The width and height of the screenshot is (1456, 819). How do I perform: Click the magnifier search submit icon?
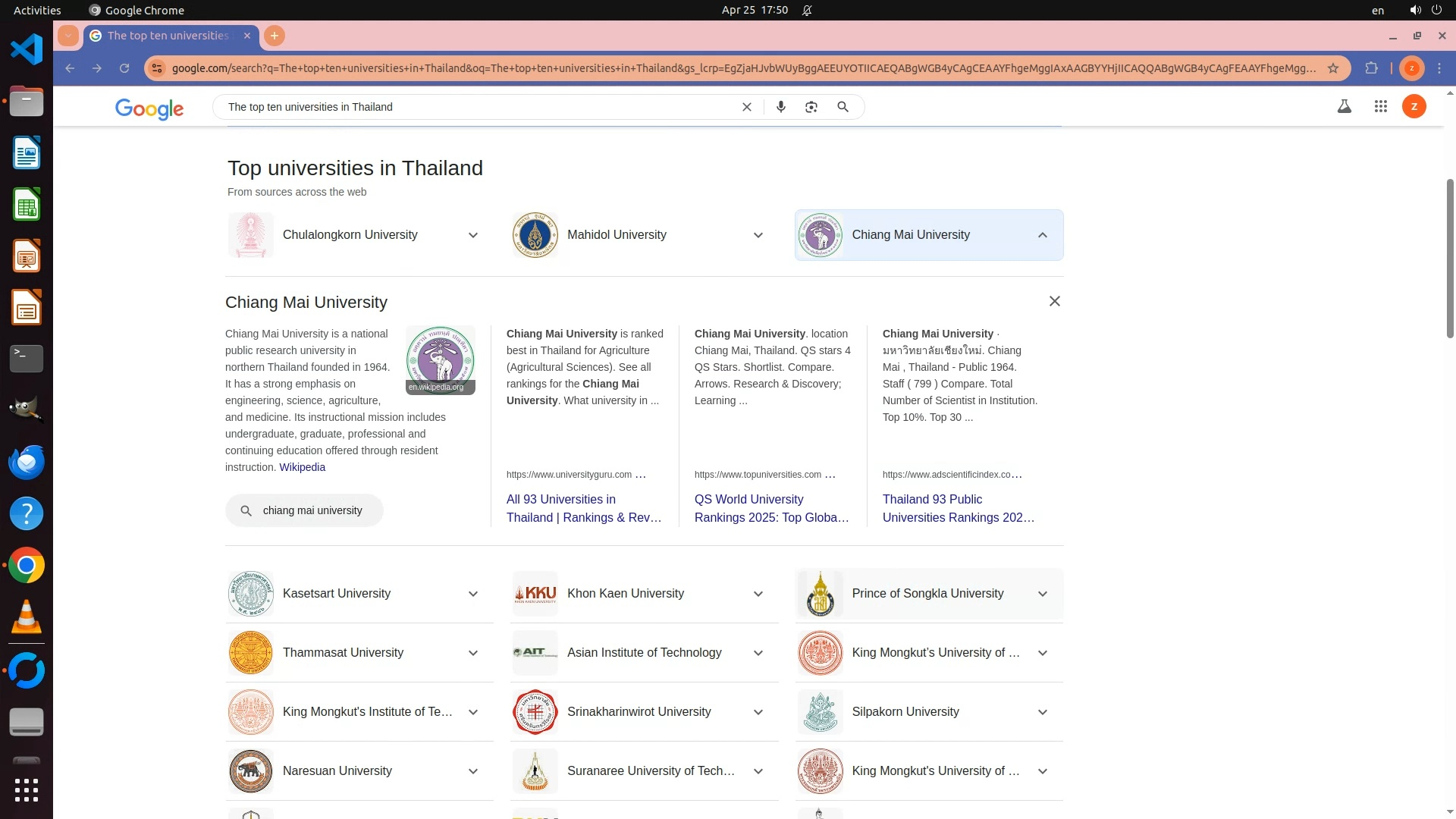843,107
